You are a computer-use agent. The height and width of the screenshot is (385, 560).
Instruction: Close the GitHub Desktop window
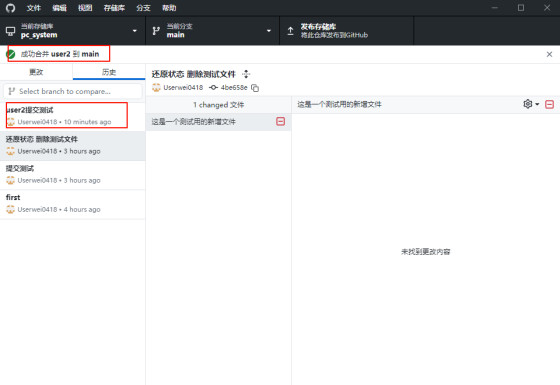(547, 8)
